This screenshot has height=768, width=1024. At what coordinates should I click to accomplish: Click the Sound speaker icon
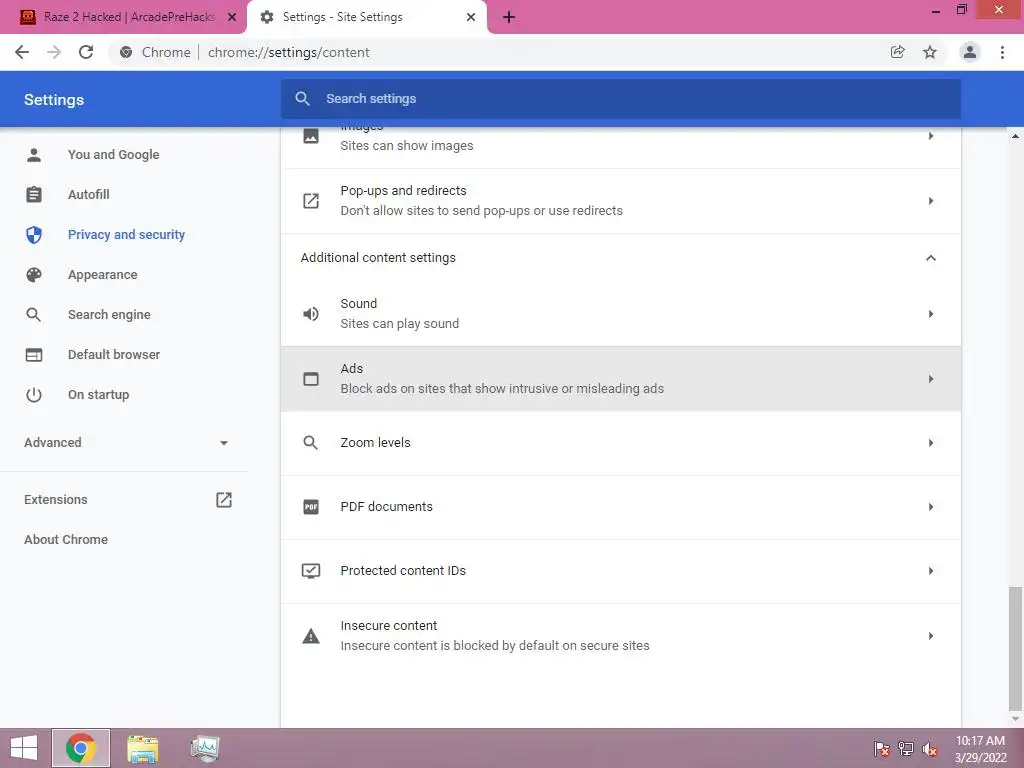[x=311, y=314]
